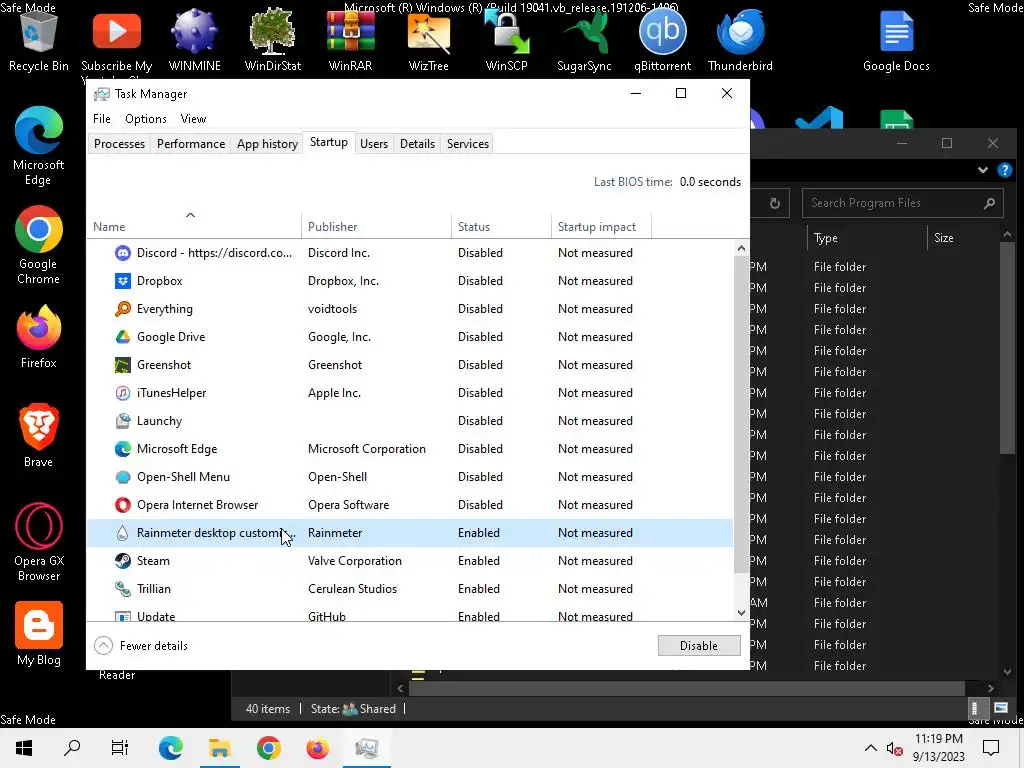Image resolution: width=1024 pixels, height=768 pixels.
Task: Open the Windows Start menu
Action: pyautogui.click(x=24, y=748)
